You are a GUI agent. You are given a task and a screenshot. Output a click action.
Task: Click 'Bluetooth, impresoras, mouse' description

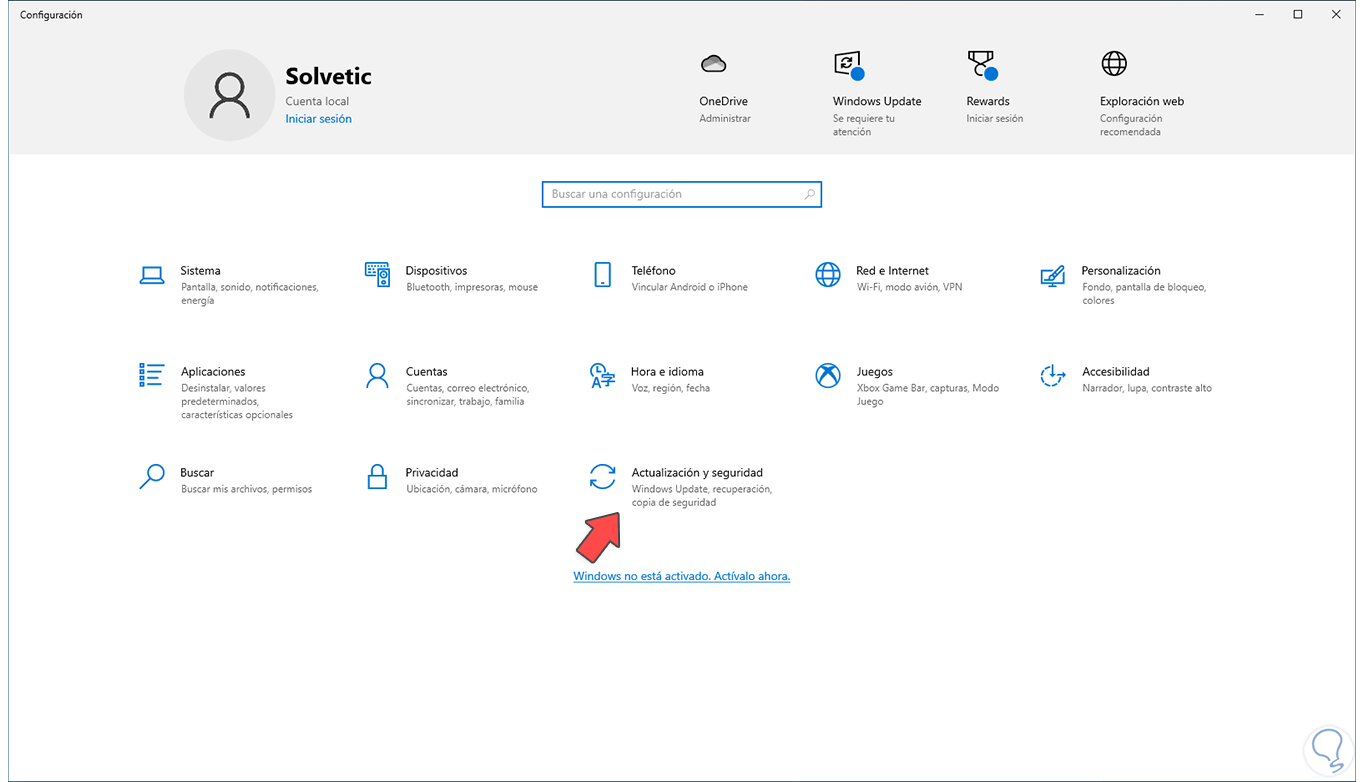[472, 288]
